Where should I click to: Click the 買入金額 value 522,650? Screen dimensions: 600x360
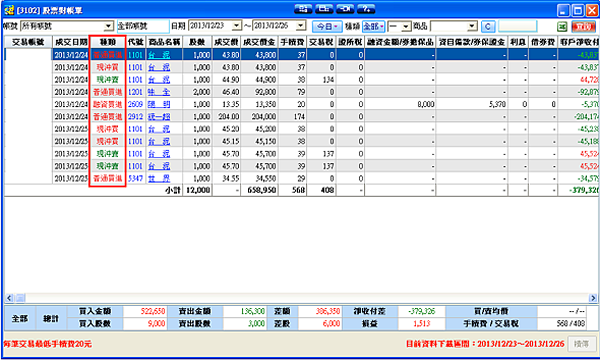point(153,311)
